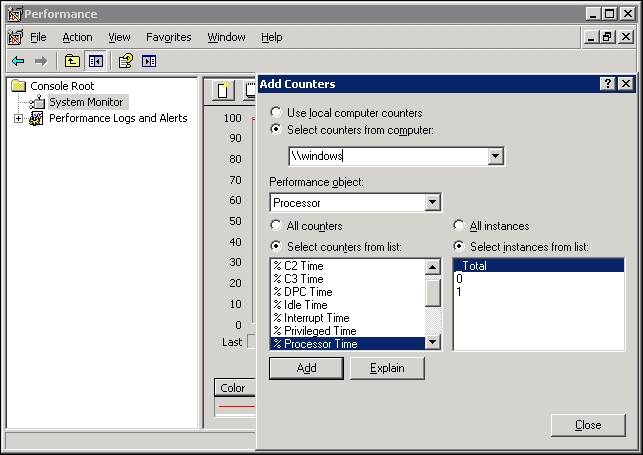This screenshot has height=455, width=643.
Task: Toggle Show/Hide Console Tree icon
Action: [95, 61]
